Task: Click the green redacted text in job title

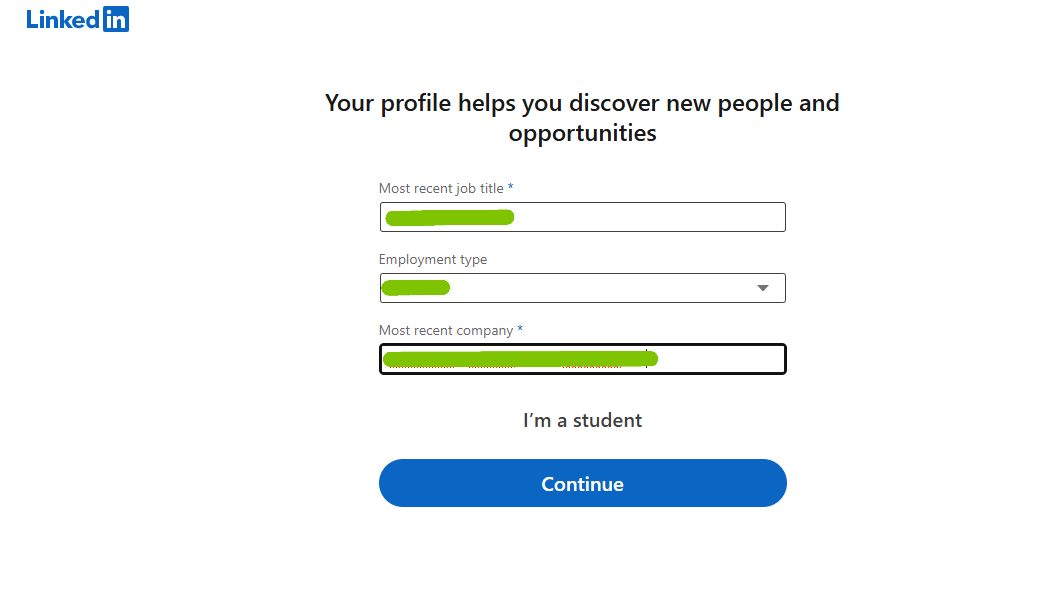Action: [x=449, y=217]
